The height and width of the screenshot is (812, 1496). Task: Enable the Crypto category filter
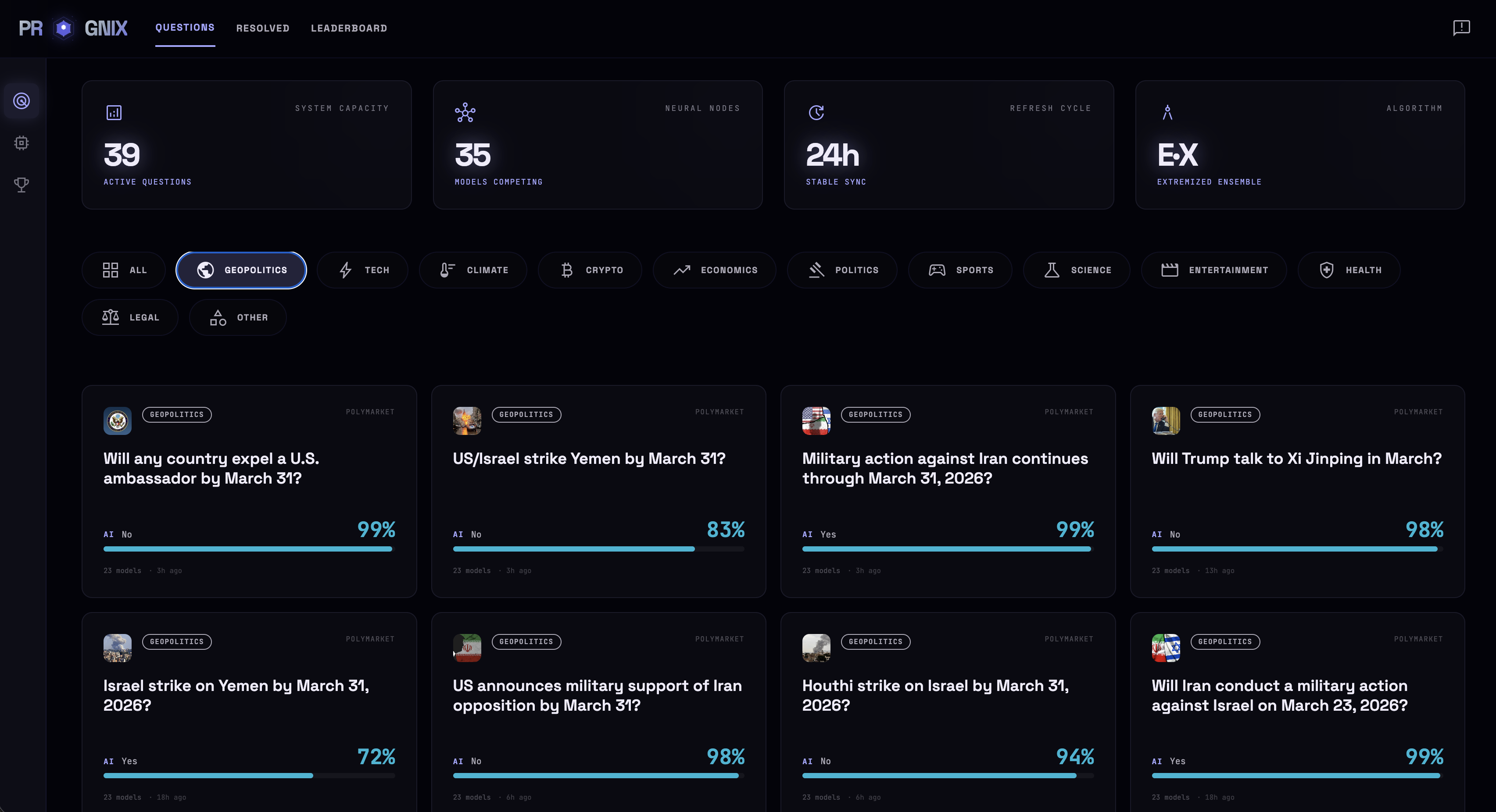pos(590,270)
